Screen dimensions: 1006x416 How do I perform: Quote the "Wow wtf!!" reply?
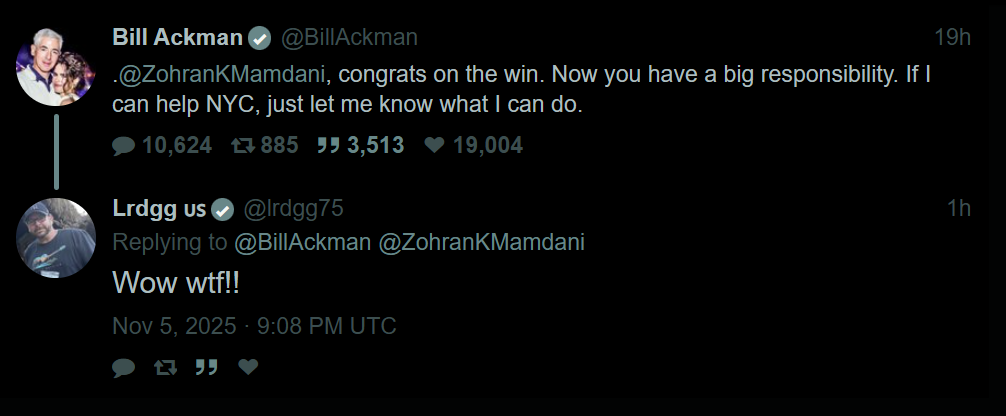tap(206, 368)
